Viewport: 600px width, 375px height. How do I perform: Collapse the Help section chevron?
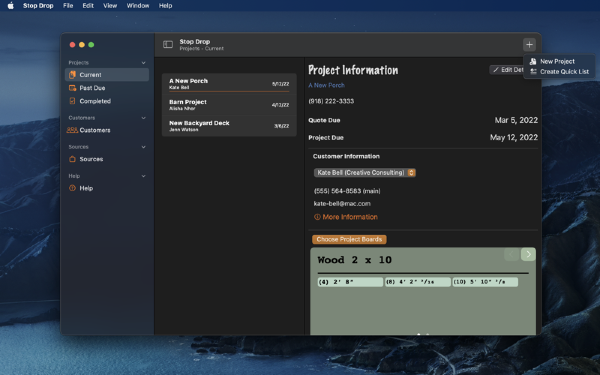tap(143, 176)
